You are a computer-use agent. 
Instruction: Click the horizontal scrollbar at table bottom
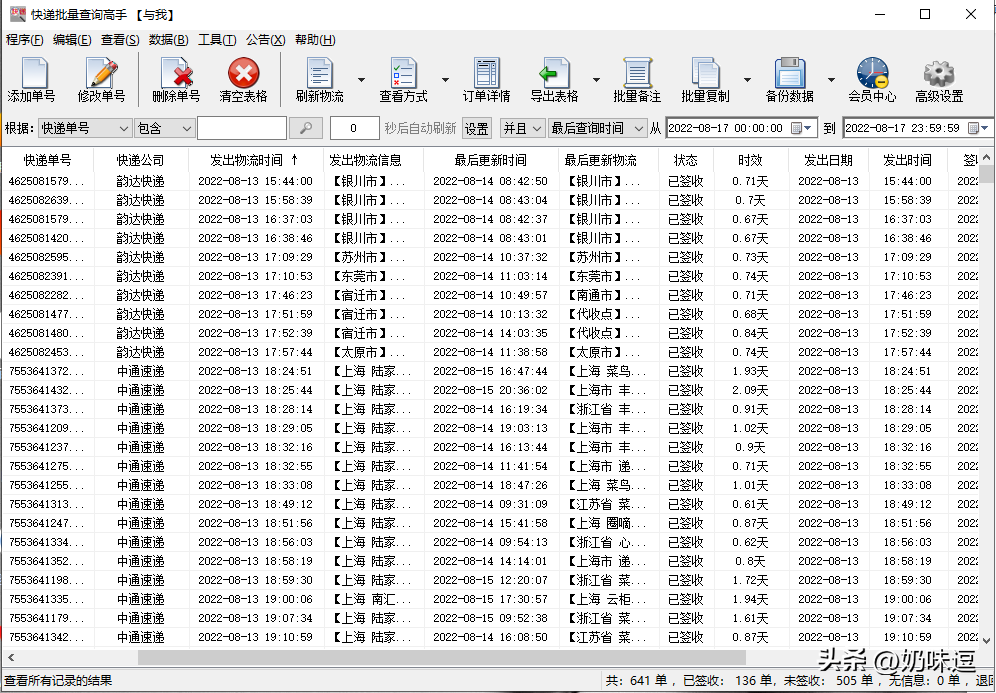(440, 657)
